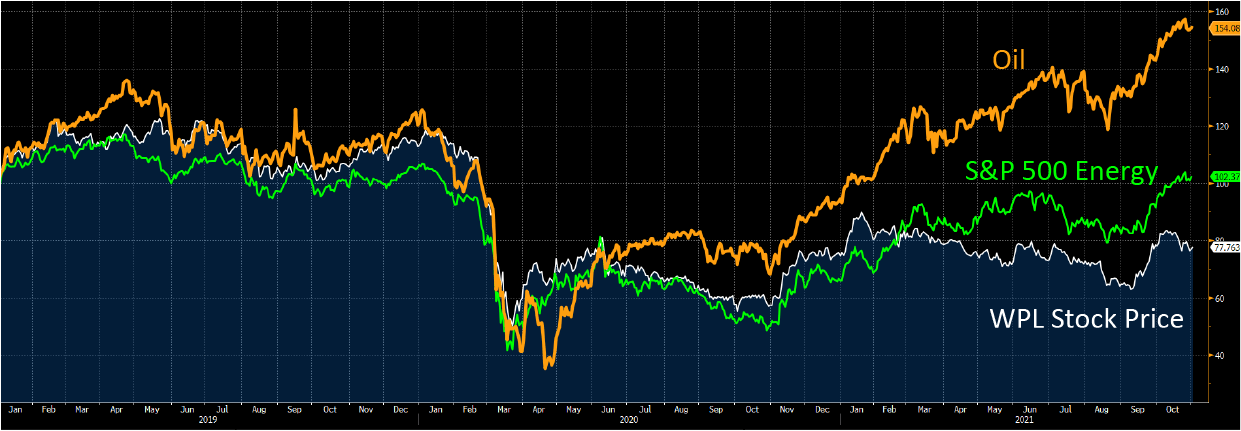
Task: Click the 160 value on the price axis
Action: pos(1221,12)
